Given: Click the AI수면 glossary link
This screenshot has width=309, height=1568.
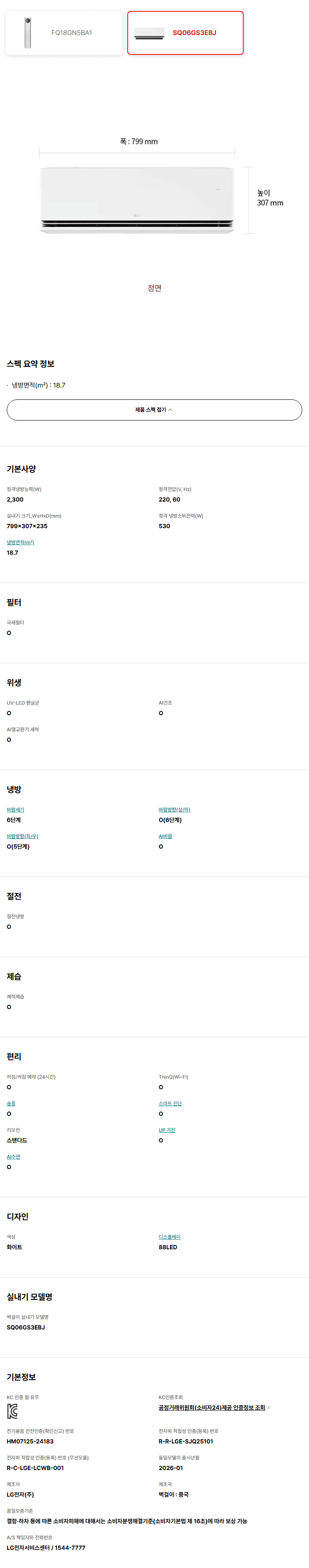Looking at the screenshot, I should [x=13, y=1156].
